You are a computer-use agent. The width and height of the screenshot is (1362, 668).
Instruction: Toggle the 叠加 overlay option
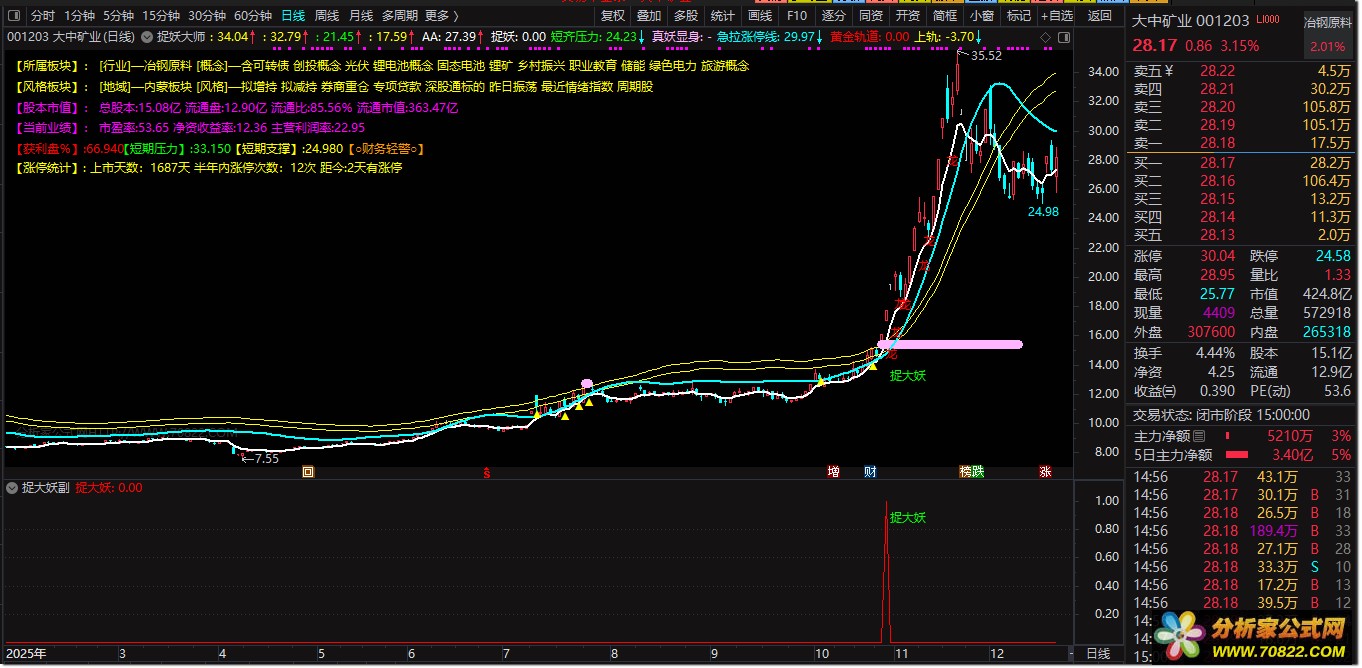pos(649,16)
